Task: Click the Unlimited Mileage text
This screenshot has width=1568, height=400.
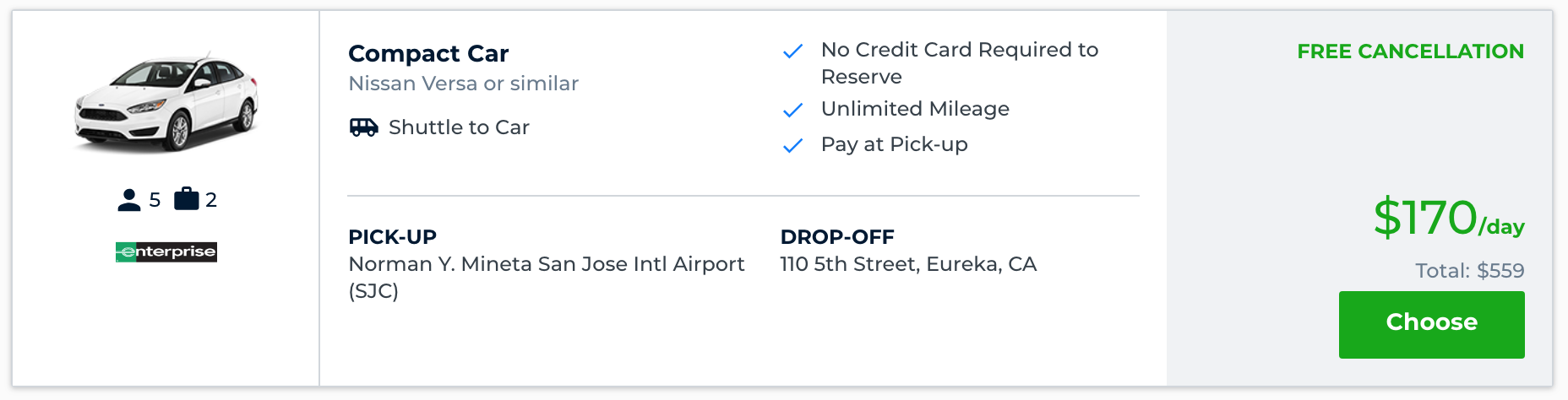Action: tap(915, 109)
